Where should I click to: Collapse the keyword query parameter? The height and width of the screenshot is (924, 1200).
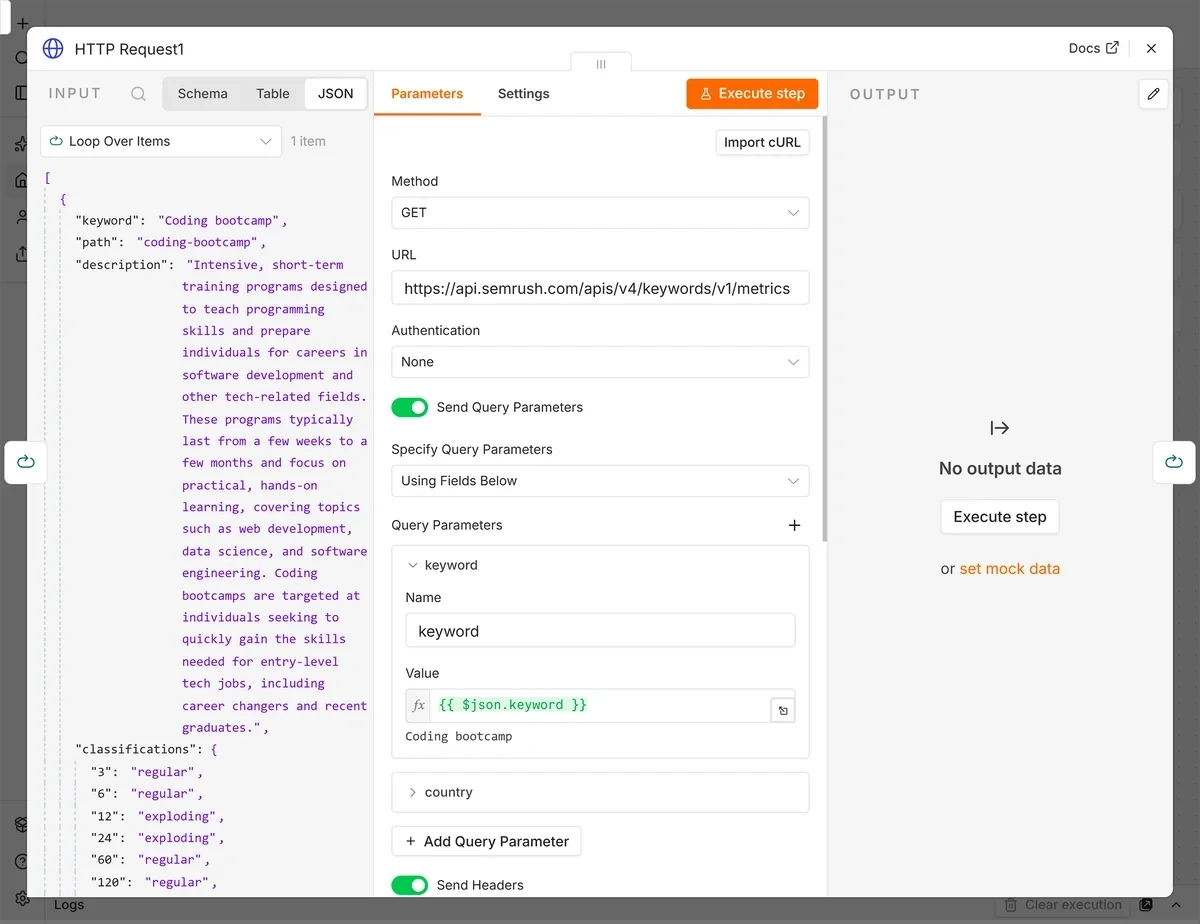coord(413,565)
